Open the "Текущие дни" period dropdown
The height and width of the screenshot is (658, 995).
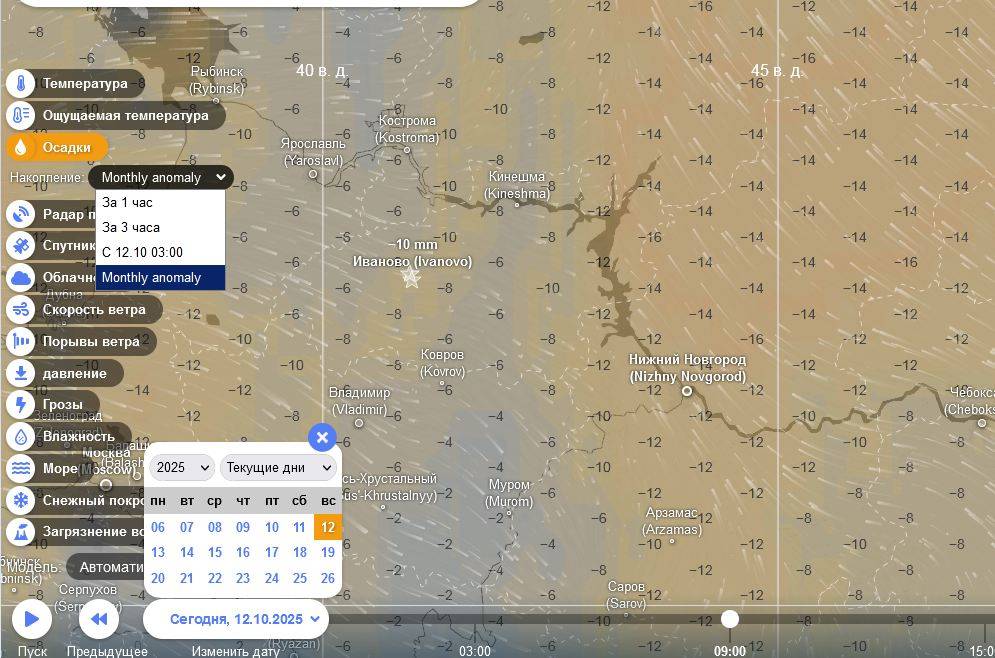pos(278,467)
